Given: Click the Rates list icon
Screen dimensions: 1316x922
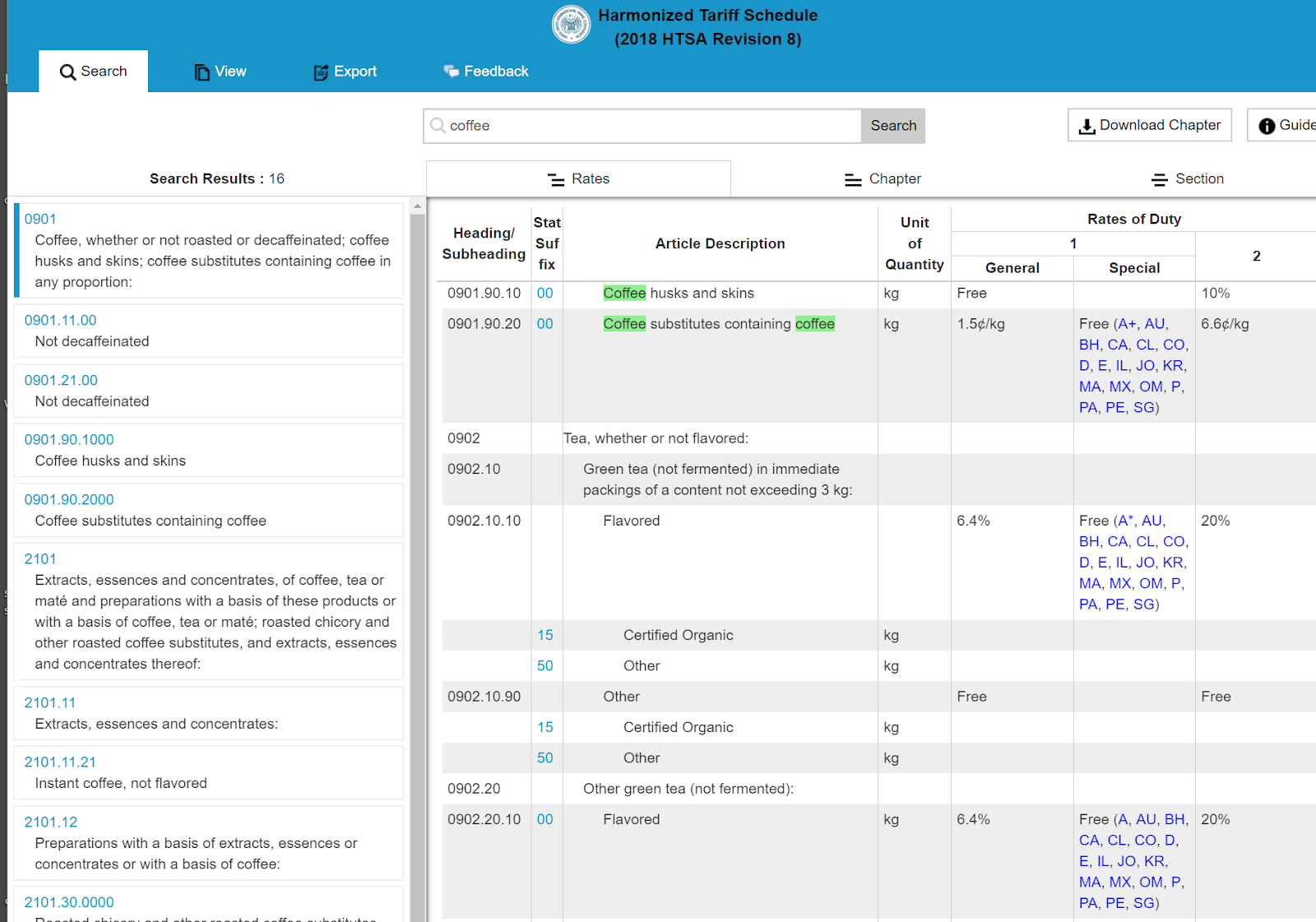Looking at the screenshot, I should click(556, 179).
